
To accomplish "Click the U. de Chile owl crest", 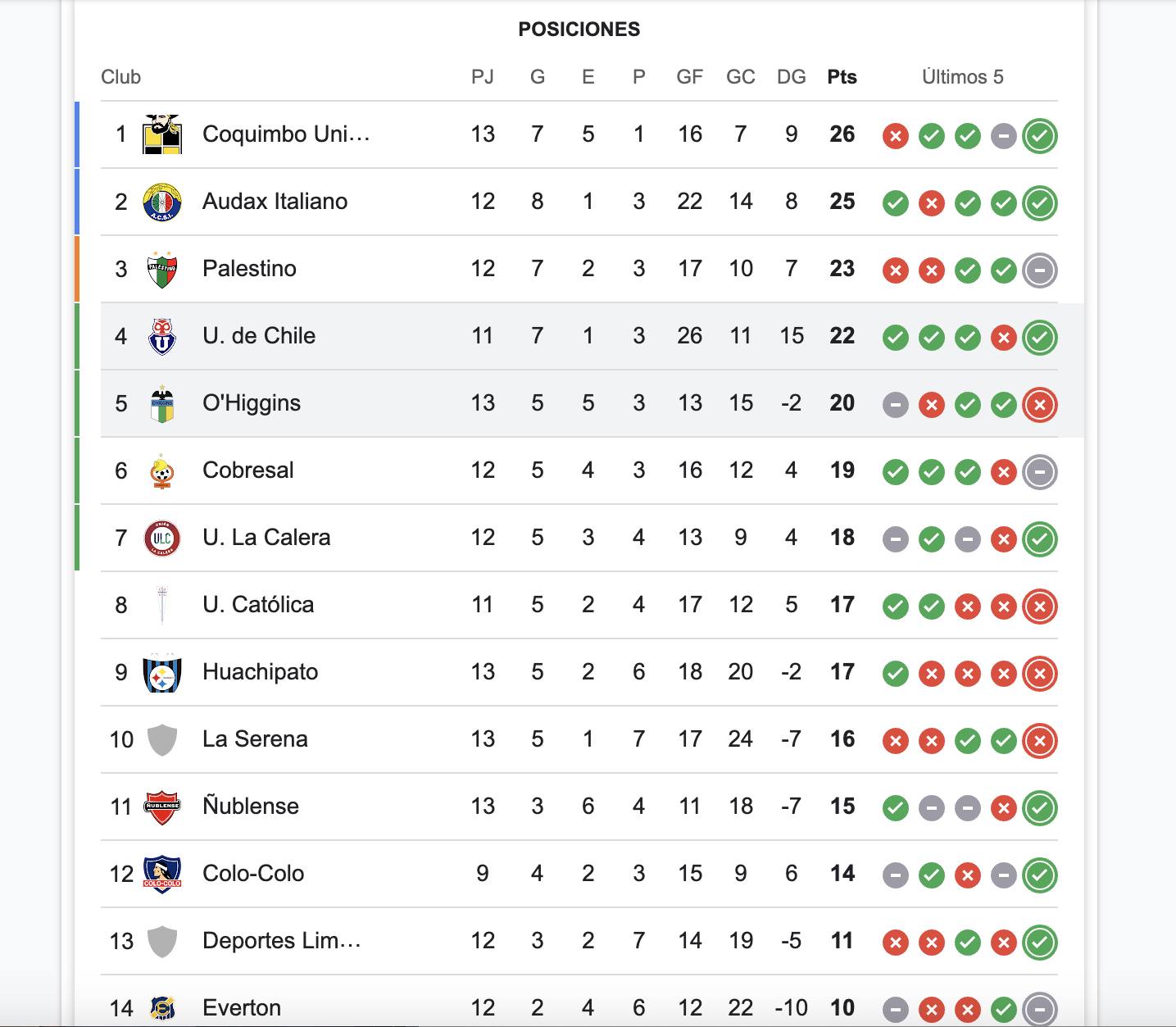I will point(162,336).
